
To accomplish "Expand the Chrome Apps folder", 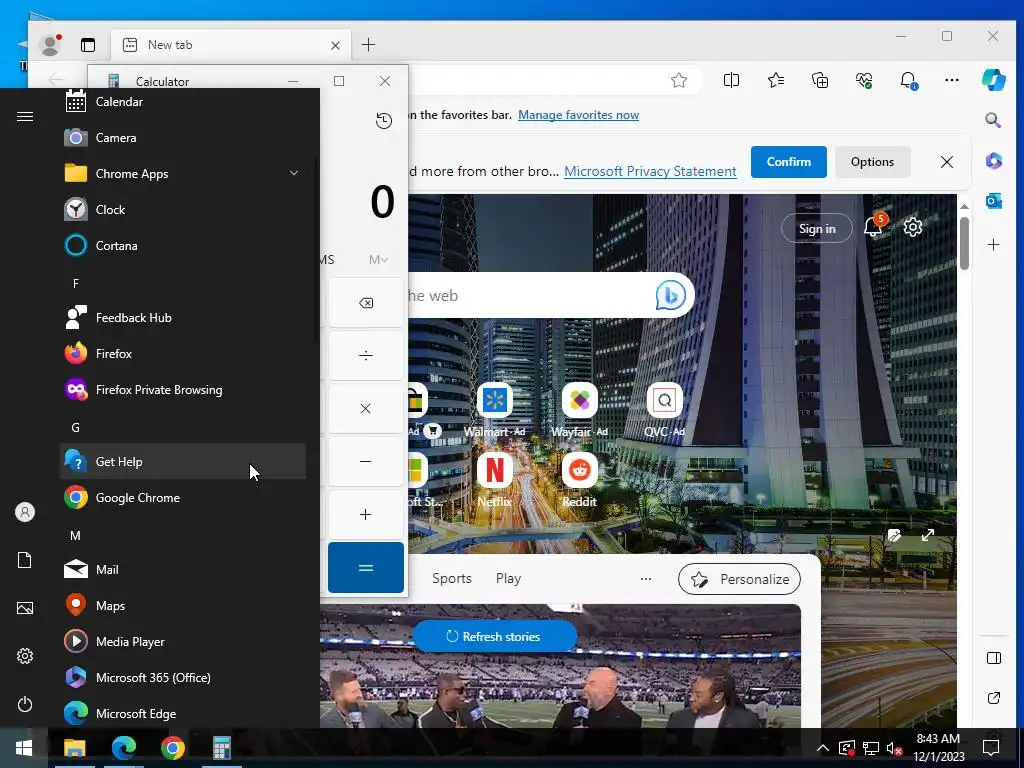I will [x=183, y=174].
